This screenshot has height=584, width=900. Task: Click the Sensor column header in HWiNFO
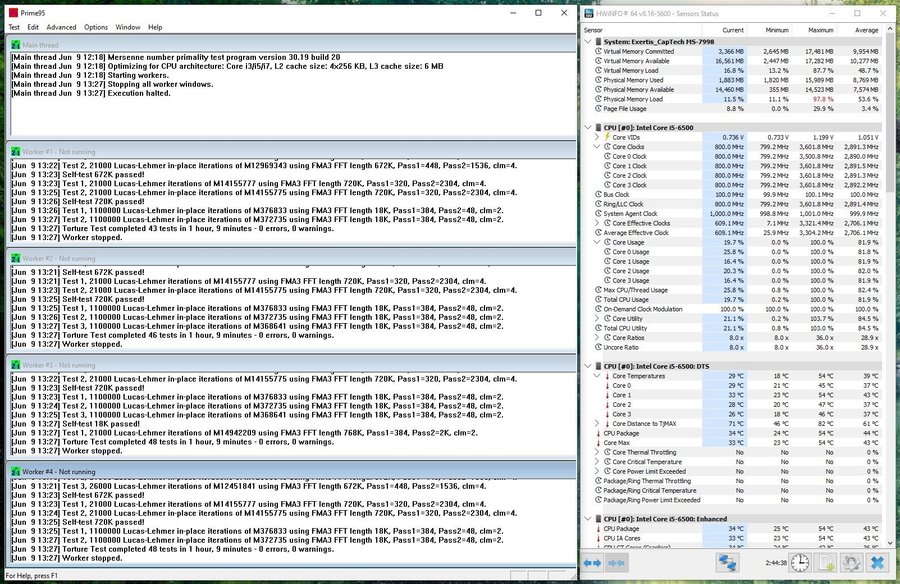click(x=642, y=30)
